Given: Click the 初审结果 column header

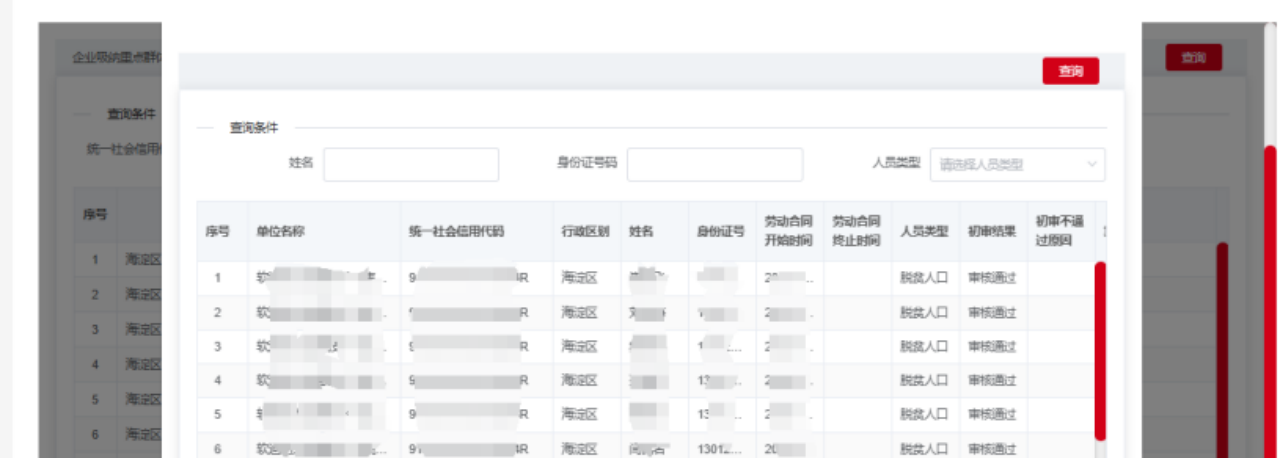Looking at the screenshot, I should (992, 231).
